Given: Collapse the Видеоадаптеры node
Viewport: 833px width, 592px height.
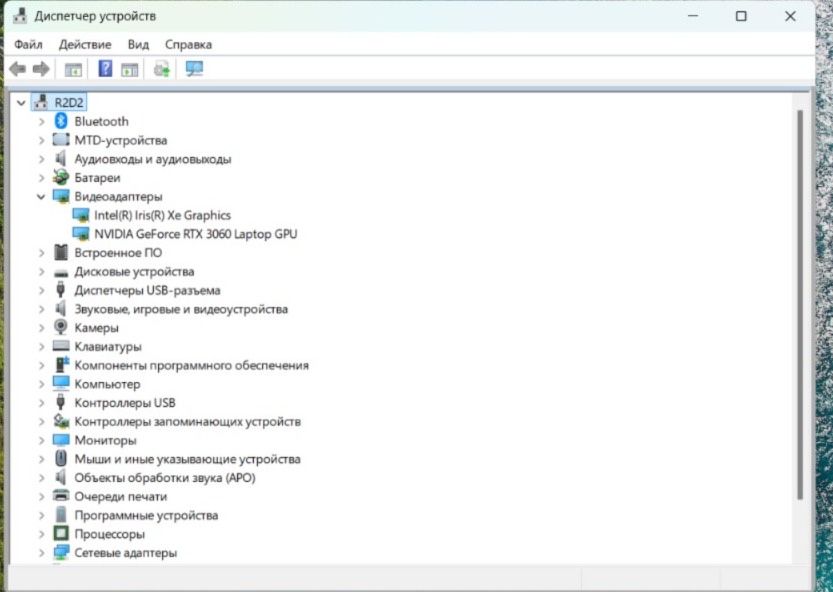Looking at the screenshot, I should tap(41, 197).
